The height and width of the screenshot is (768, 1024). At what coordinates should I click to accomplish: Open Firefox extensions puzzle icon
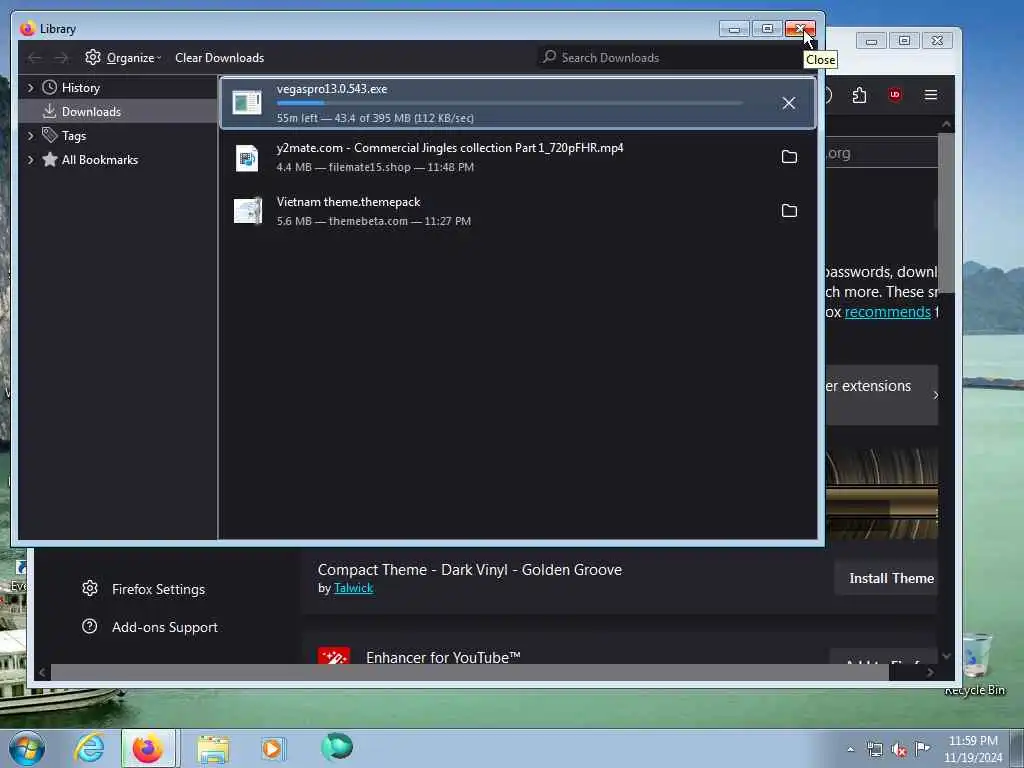[x=859, y=95]
